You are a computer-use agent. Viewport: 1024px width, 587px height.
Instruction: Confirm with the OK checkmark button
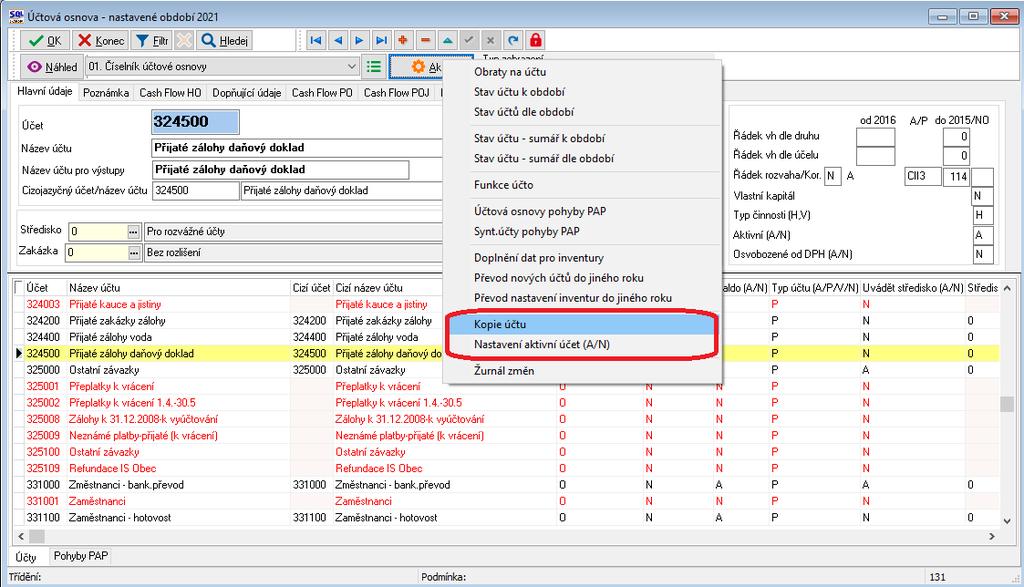click(x=44, y=40)
